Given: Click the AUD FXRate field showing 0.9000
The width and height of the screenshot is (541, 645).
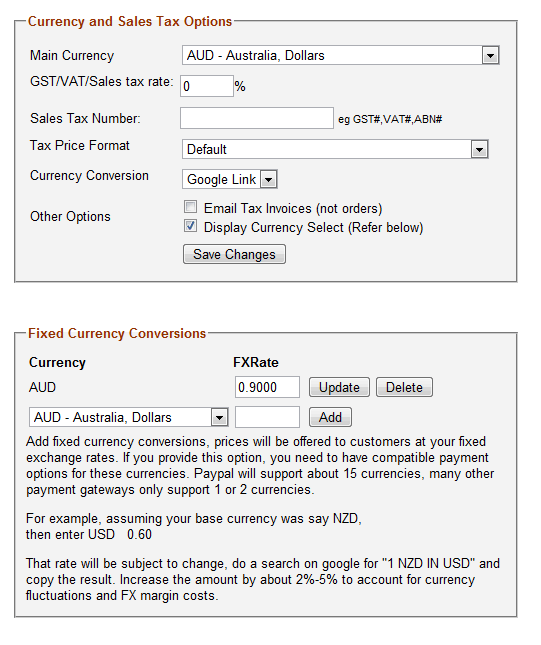Looking at the screenshot, I should [267, 387].
